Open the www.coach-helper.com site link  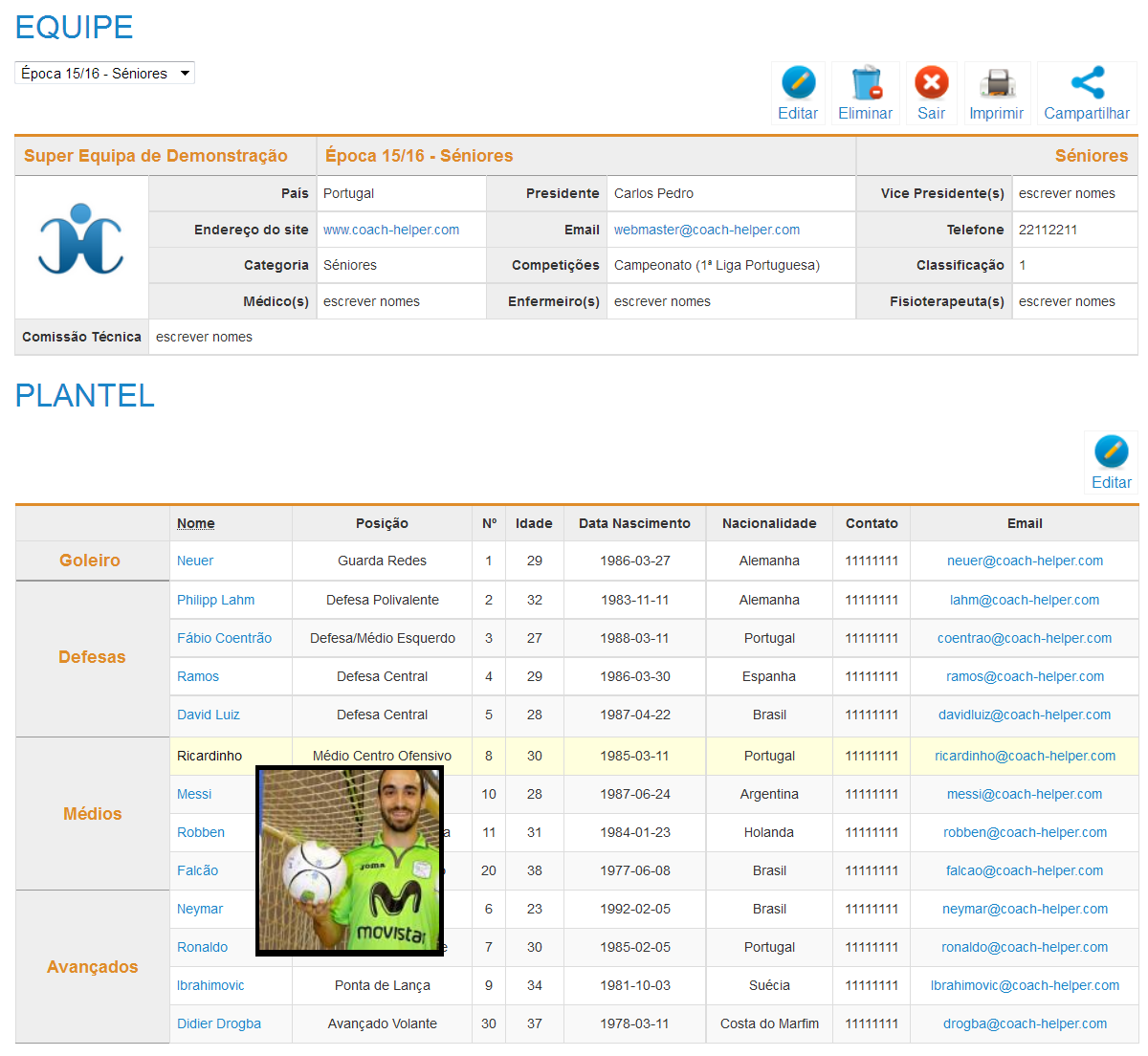coord(391,230)
